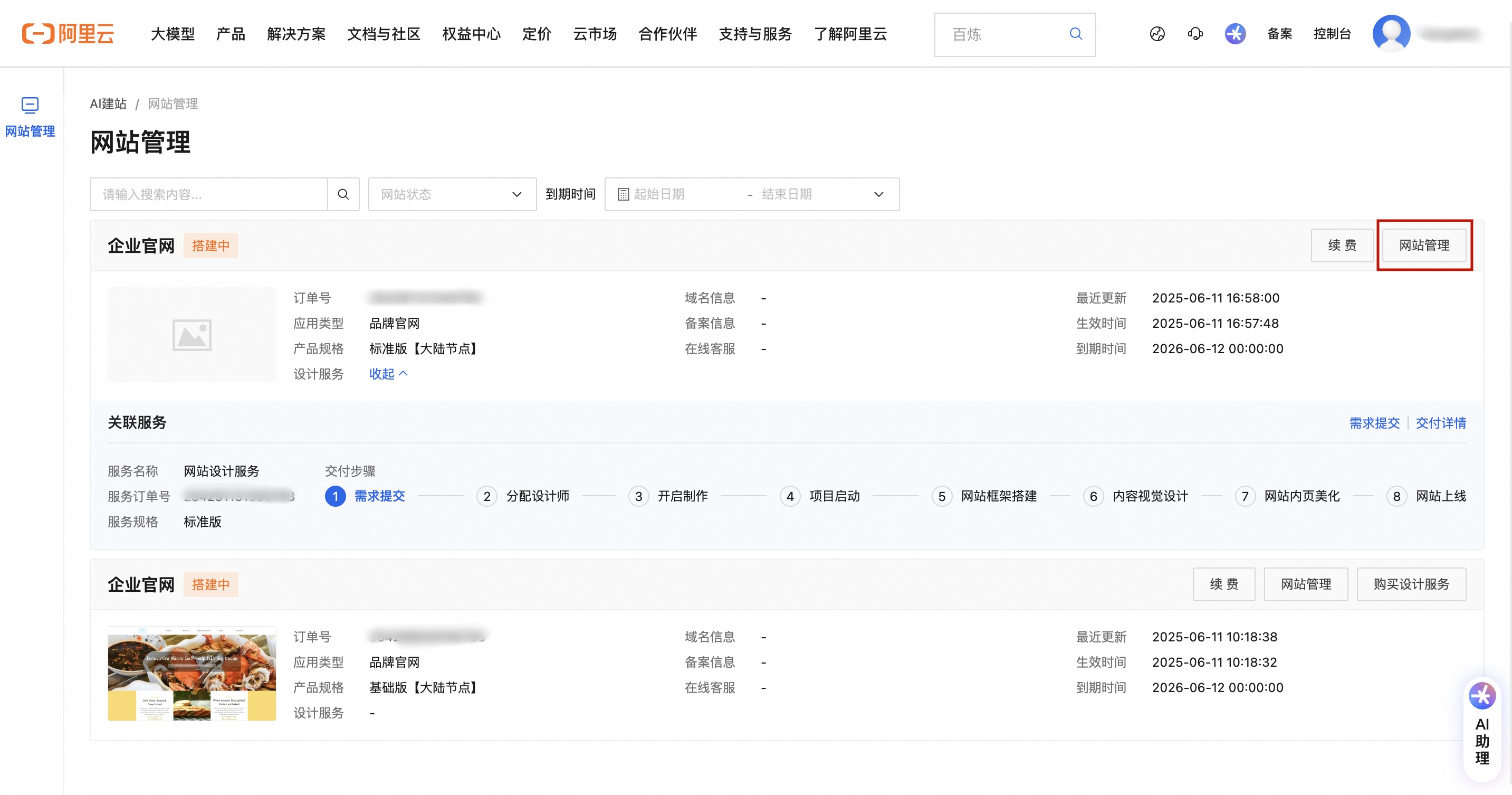The image size is (1512, 795).
Task: Click the 需求提交 link in 关联服务
Action: coord(1375,423)
